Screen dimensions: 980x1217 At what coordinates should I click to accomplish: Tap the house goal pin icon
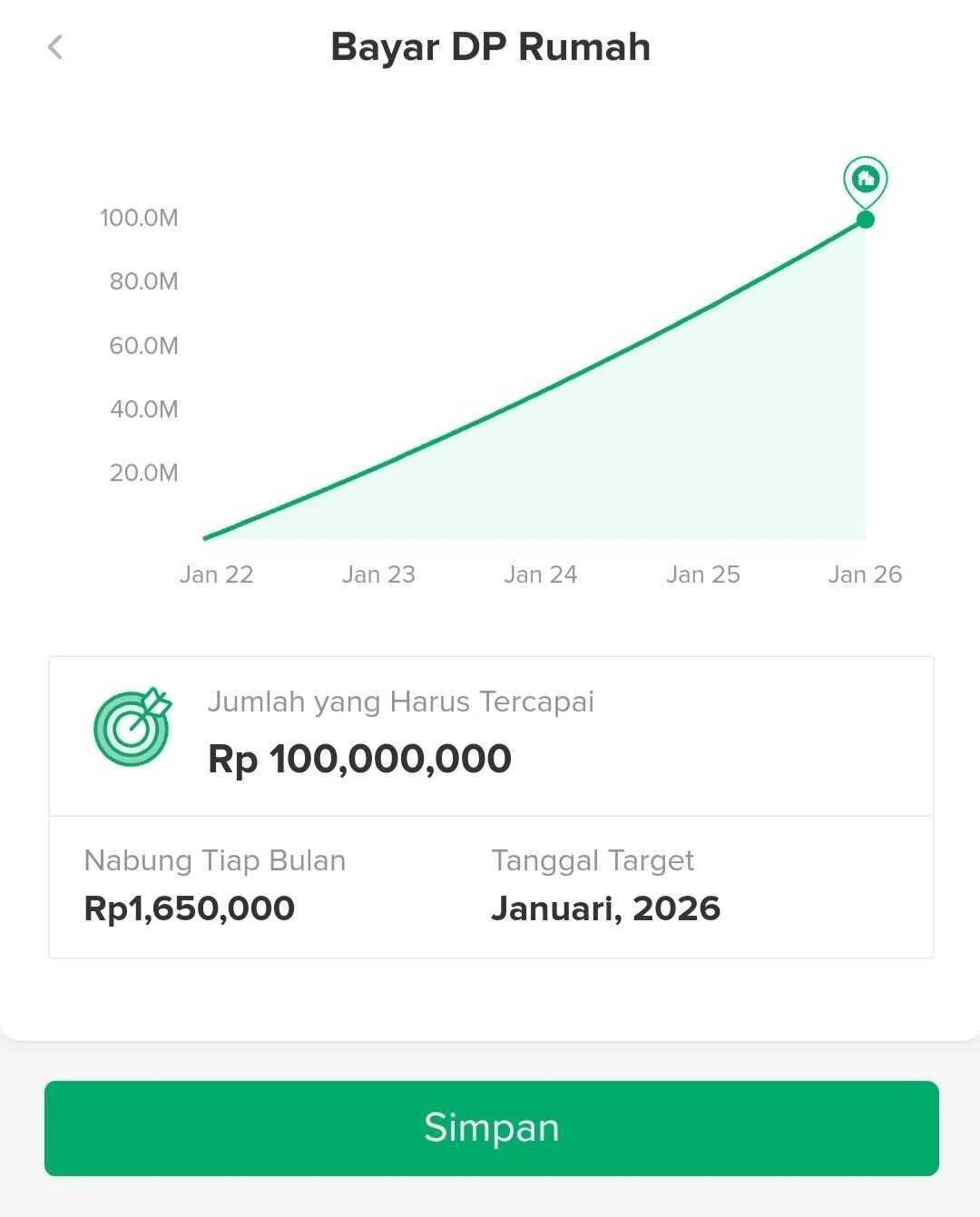[866, 181]
